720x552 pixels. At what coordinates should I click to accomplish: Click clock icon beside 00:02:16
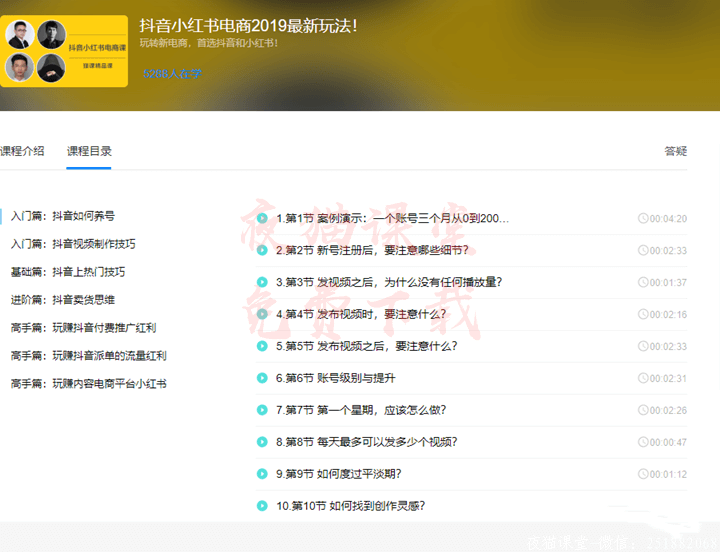tap(643, 314)
